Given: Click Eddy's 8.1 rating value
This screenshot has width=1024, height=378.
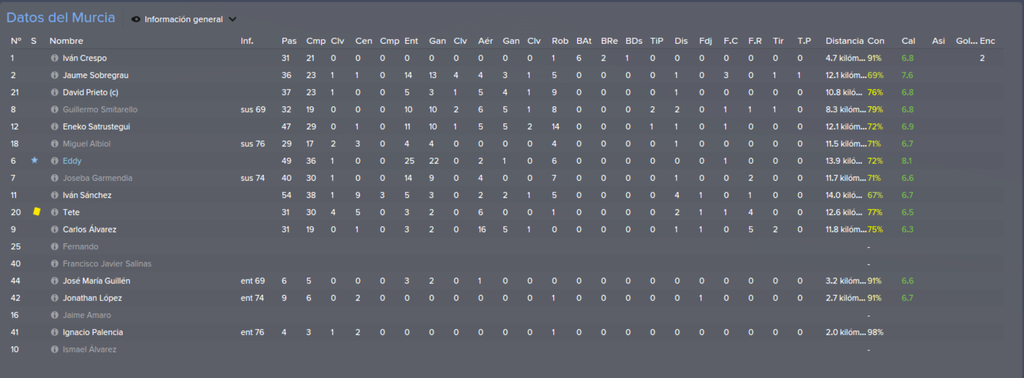Looking at the screenshot, I should tap(907, 161).
